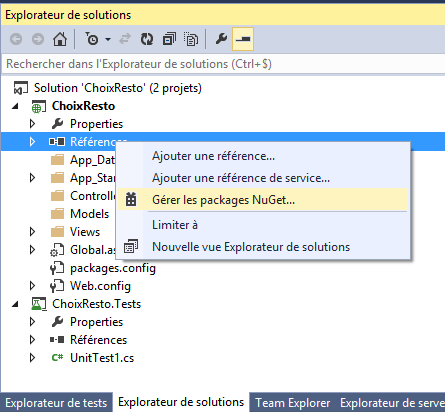Select the ChoixResto project name

(x=83, y=106)
